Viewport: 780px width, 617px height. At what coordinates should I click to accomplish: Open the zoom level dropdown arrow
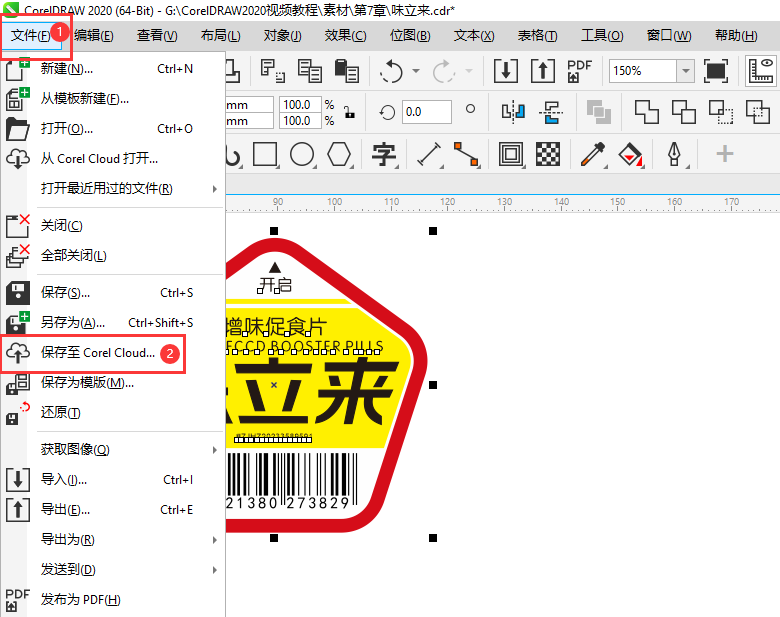point(685,71)
